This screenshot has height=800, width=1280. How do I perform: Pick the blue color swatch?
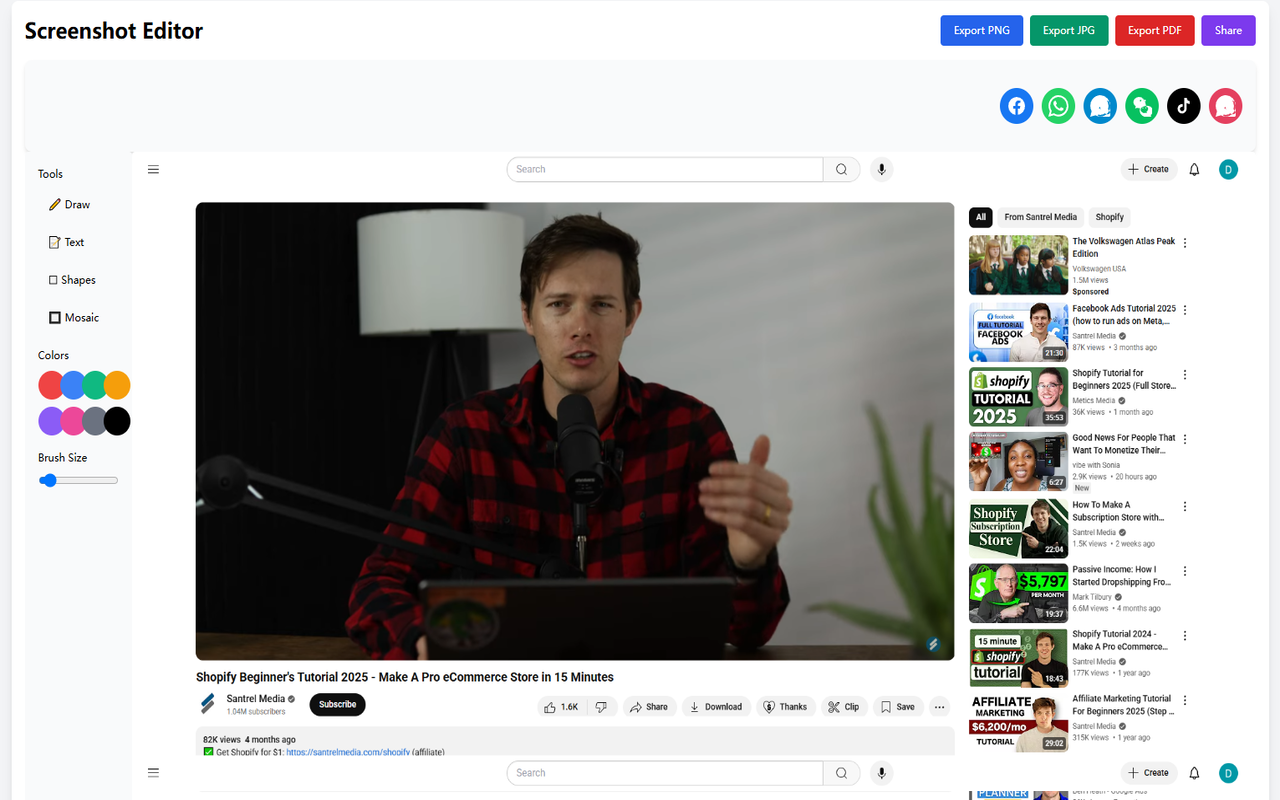(x=73, y=385)
